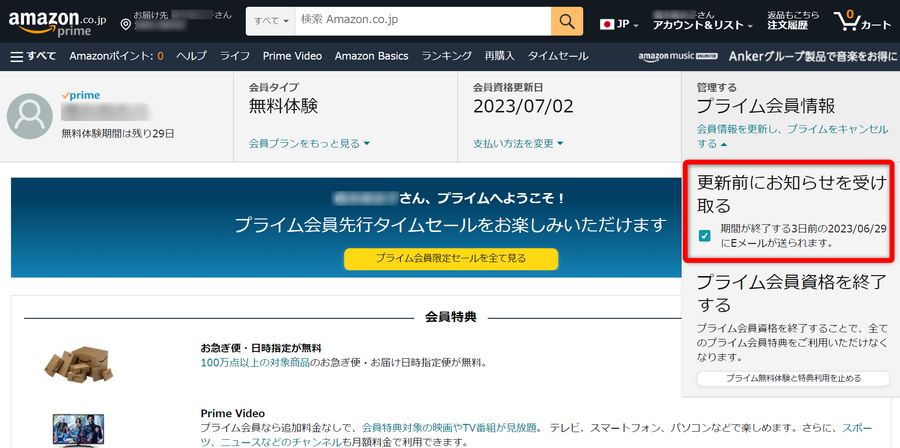Click the orange search magnifier button
Viewport: 900px width, 448px height.
click(567, 21)
